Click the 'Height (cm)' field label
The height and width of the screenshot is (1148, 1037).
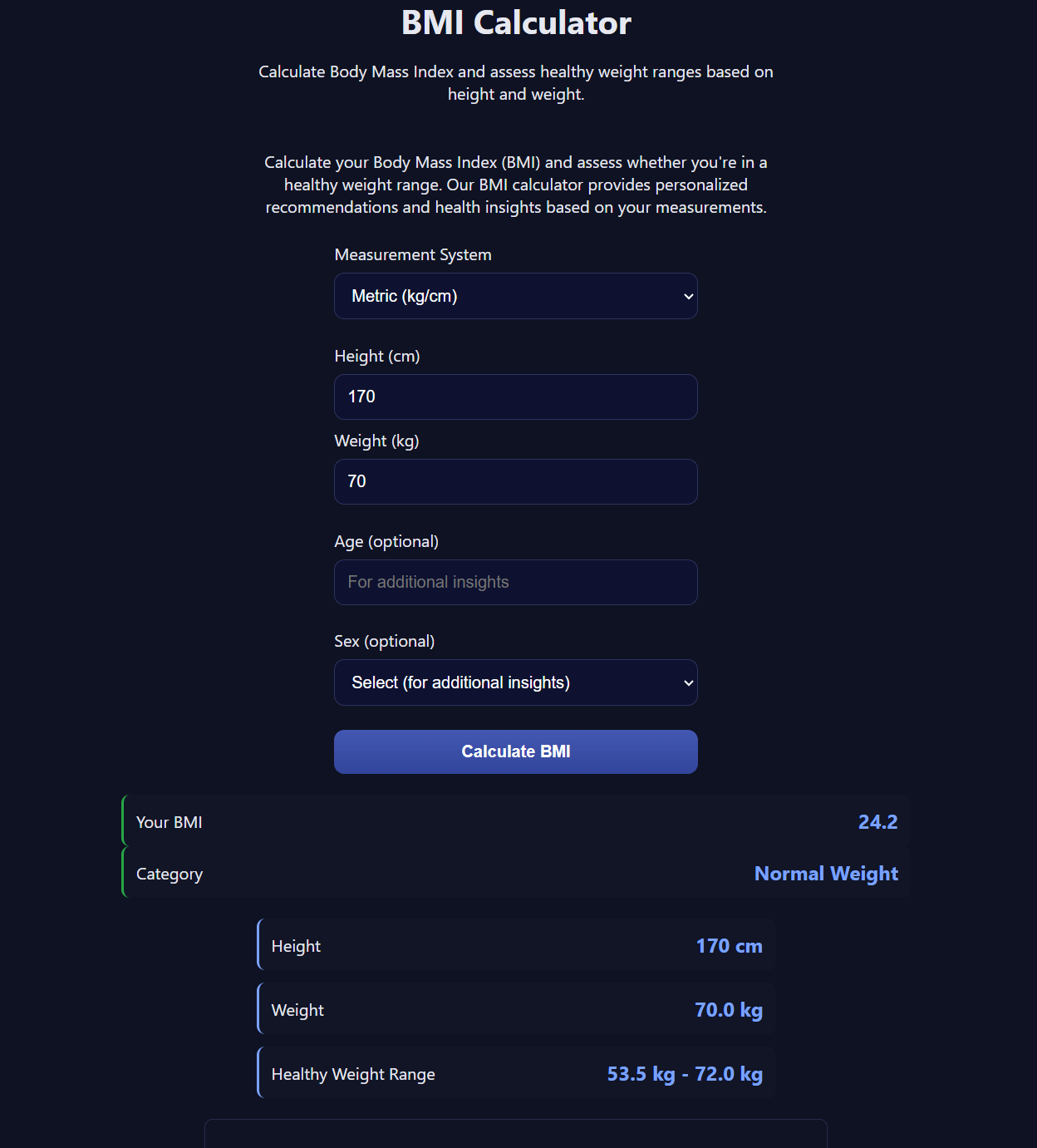tap(377, 357)
